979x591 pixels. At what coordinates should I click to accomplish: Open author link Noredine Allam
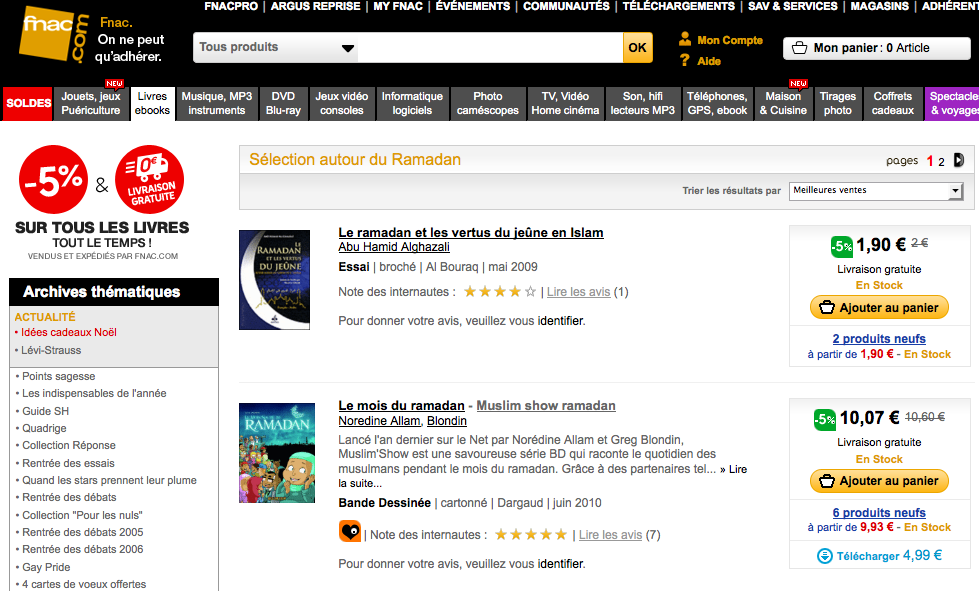[x=380, y=421]
